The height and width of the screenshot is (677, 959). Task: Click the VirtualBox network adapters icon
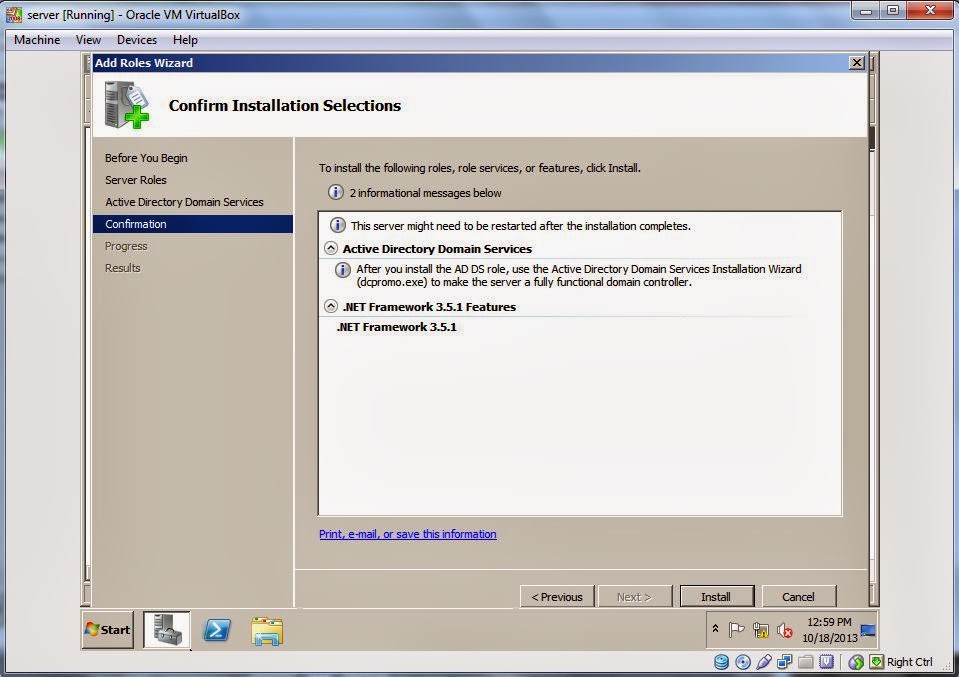tap(784, 662)
